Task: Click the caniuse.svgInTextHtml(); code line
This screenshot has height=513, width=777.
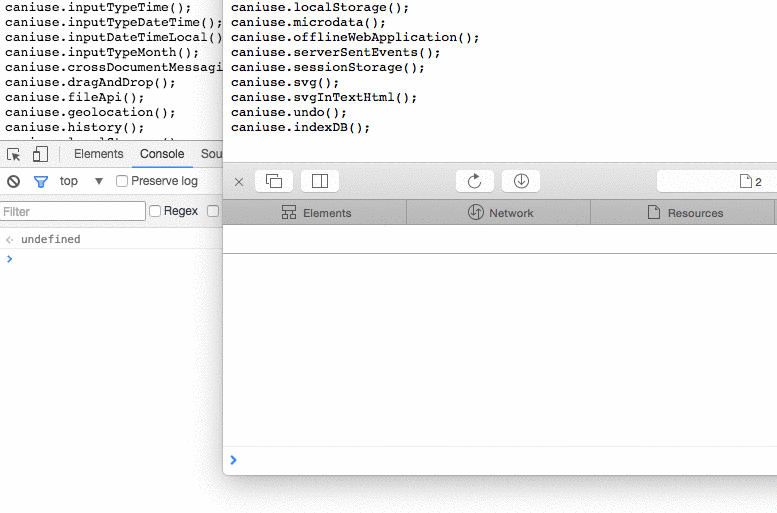Action: (324, 97)
